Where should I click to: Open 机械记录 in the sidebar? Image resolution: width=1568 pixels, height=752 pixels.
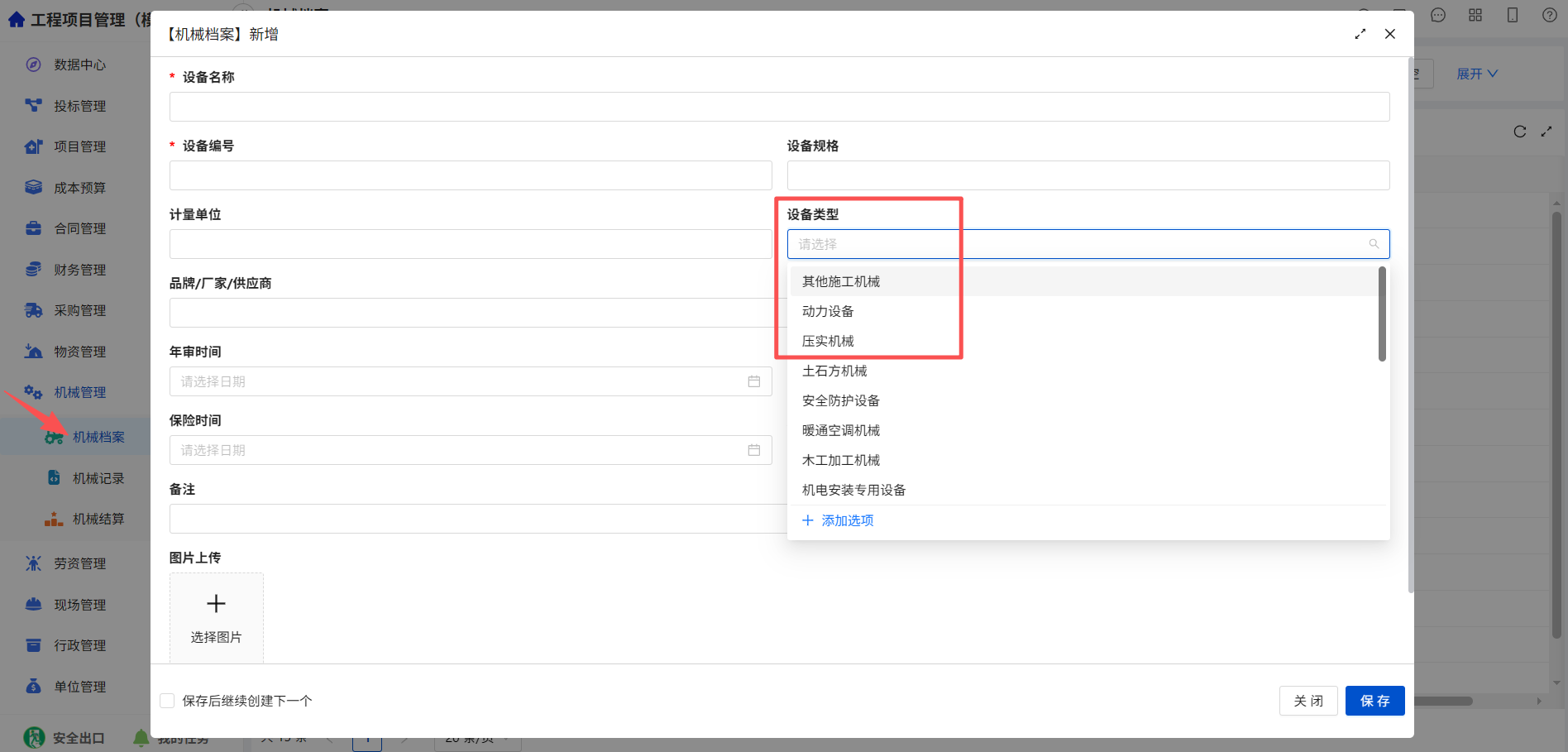pos(98,478)
